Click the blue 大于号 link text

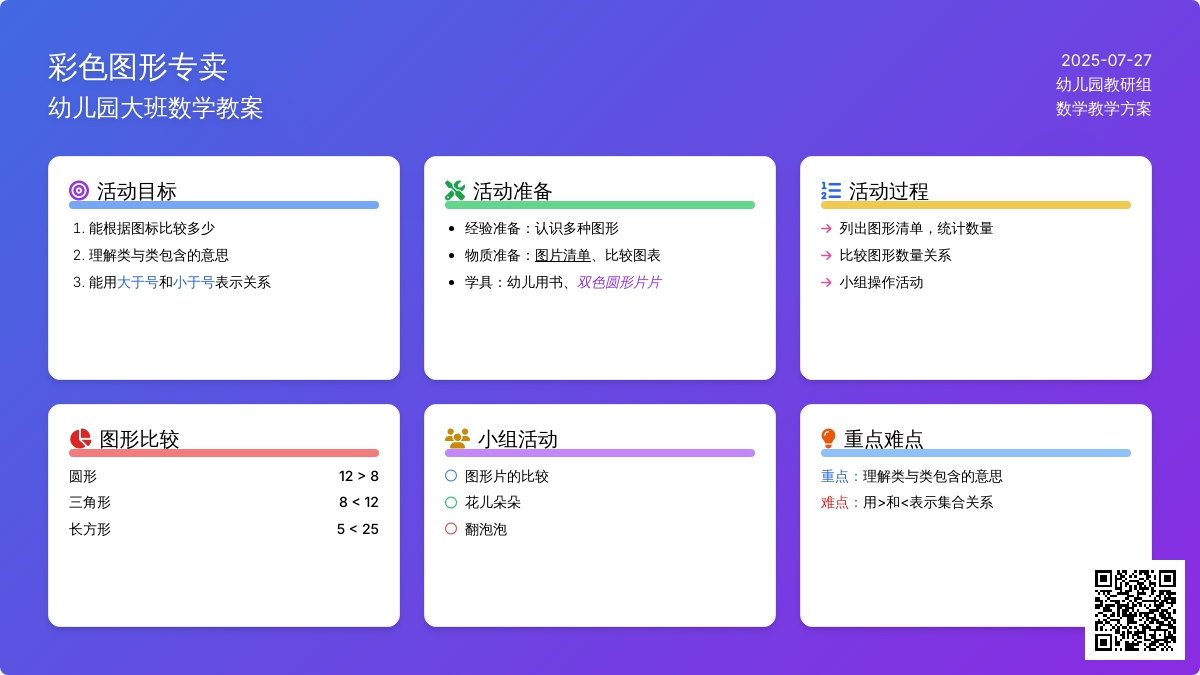pos(138,282)
